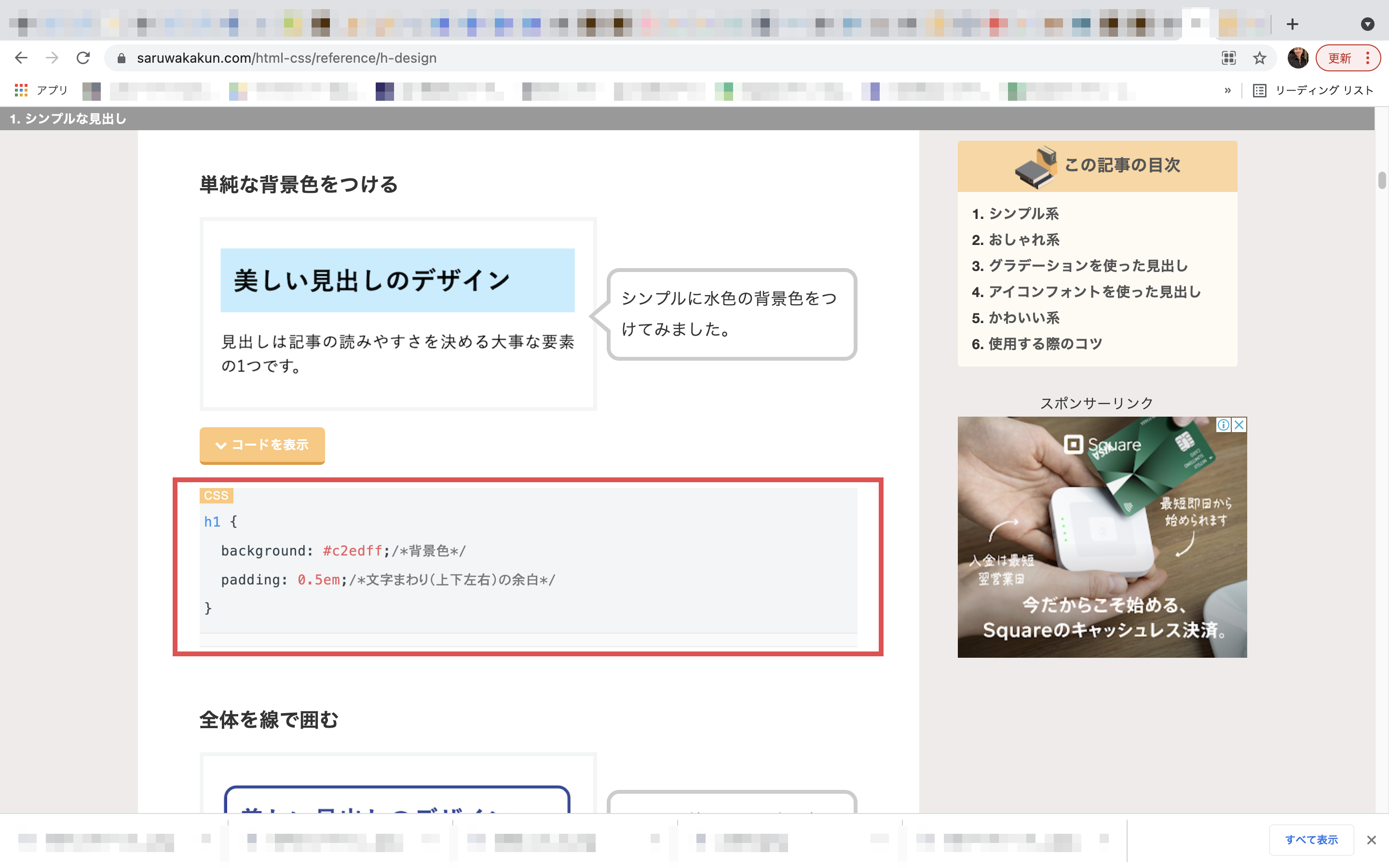The width and height of the screenshot is (1389, 868).
Task: Open the tab search dropdown arrow
Action: [1368, 24]
